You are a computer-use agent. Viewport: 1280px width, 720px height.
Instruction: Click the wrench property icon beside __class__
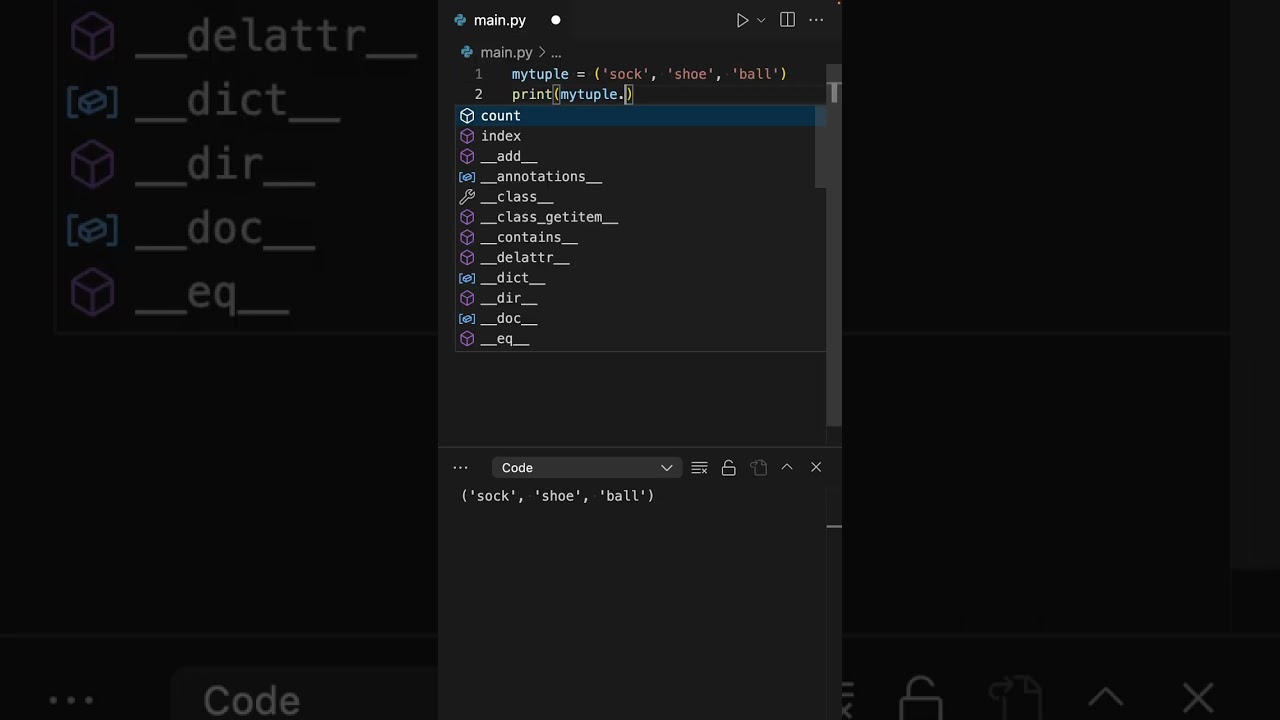point(467,197)
